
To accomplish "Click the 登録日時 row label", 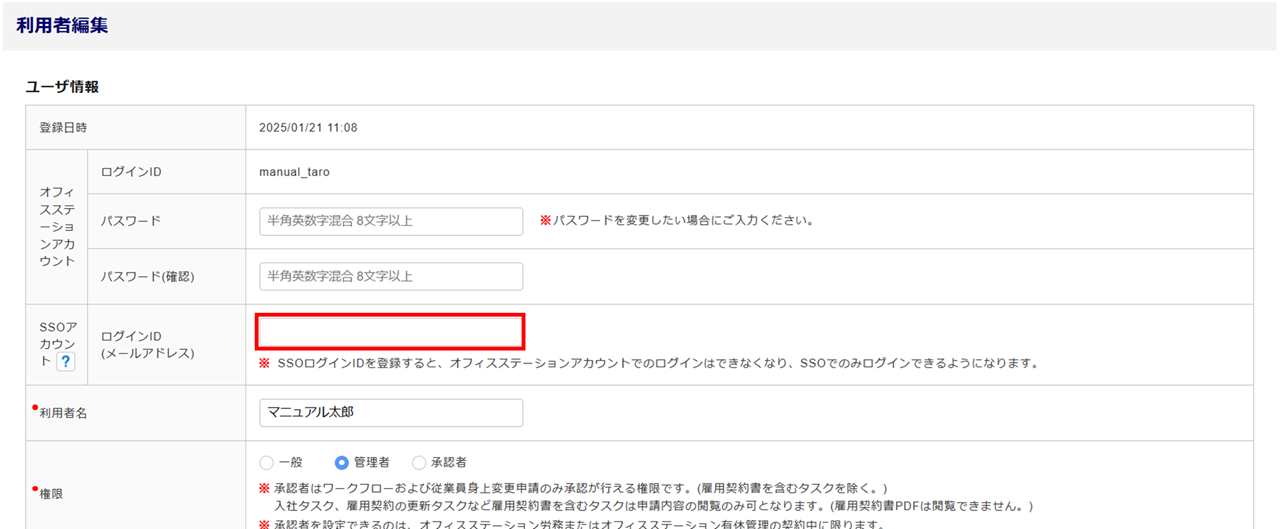I will [62, 128].
